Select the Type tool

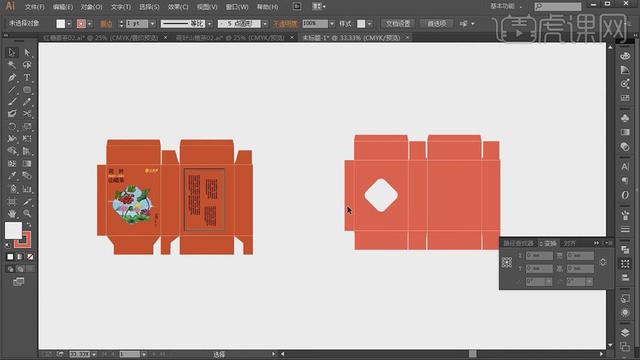click(x=27, y=77)
